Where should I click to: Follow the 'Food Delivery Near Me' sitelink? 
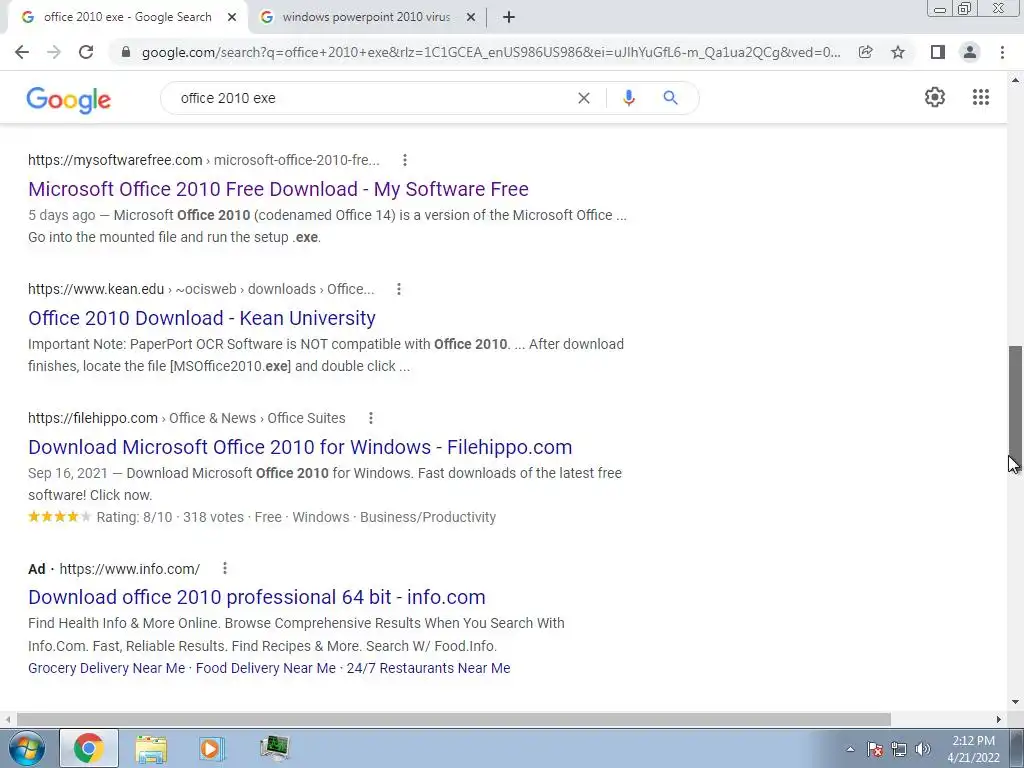[x=266, y=668]
